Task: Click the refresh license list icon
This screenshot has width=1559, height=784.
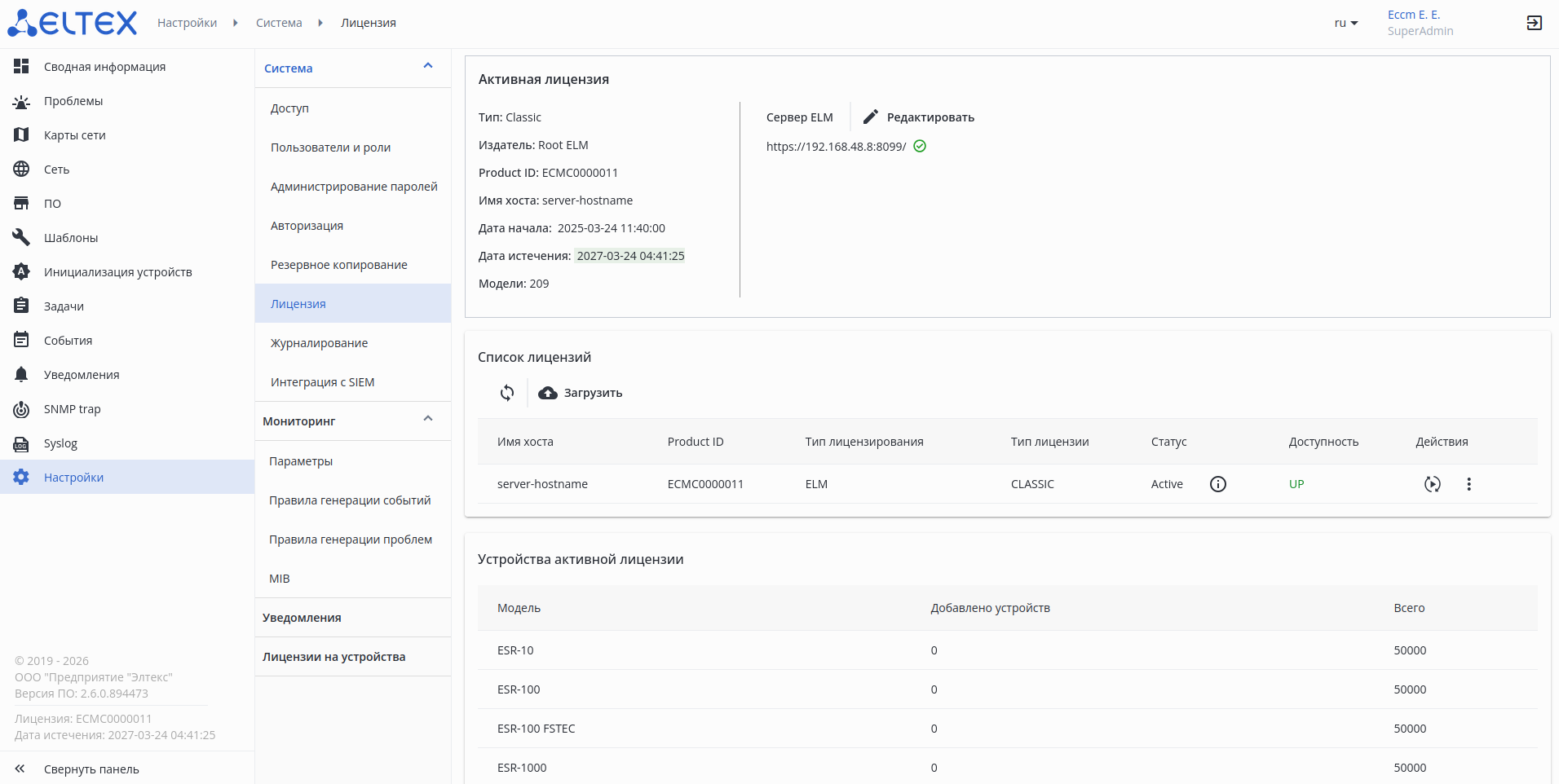Action: 507,393
